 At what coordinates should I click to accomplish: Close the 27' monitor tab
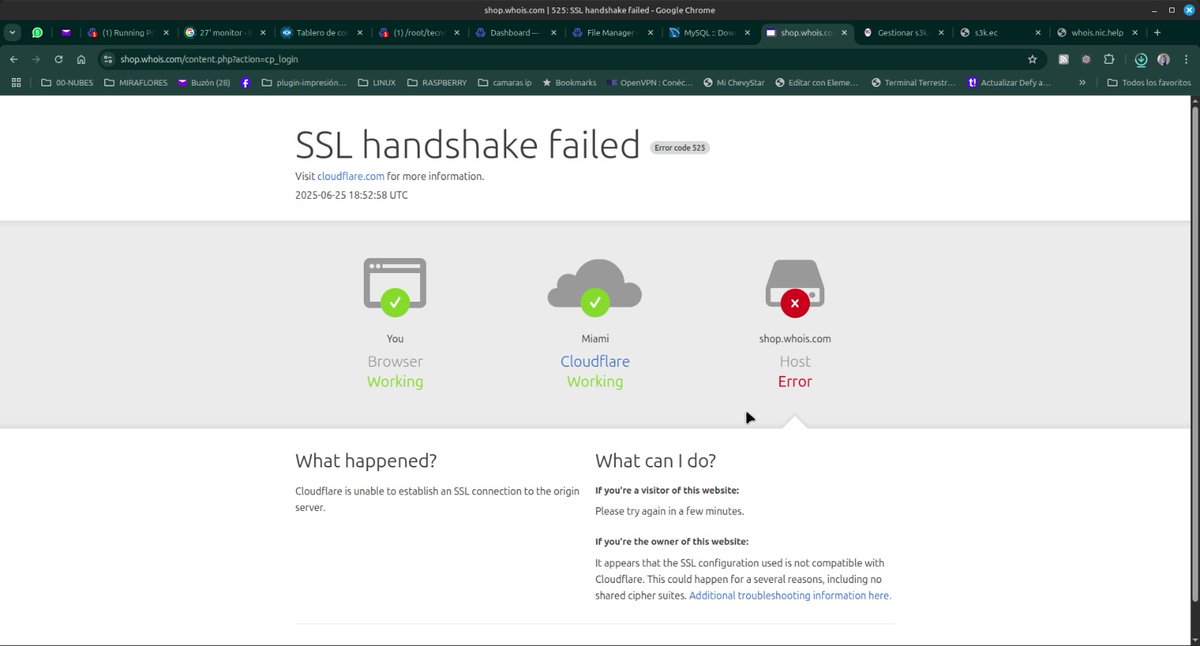263,32
